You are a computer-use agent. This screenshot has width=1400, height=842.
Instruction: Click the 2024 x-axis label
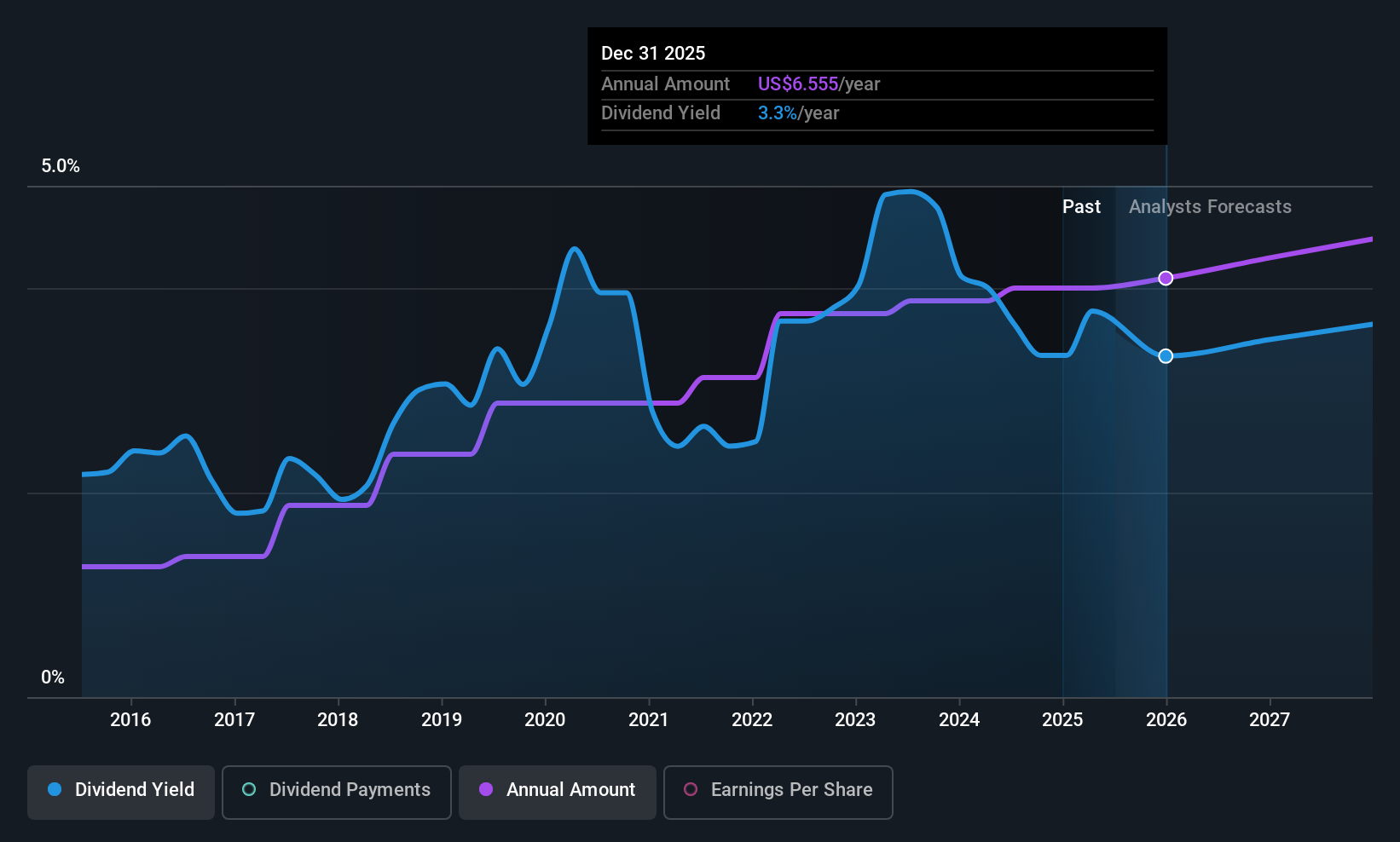(x=959, y=720)
